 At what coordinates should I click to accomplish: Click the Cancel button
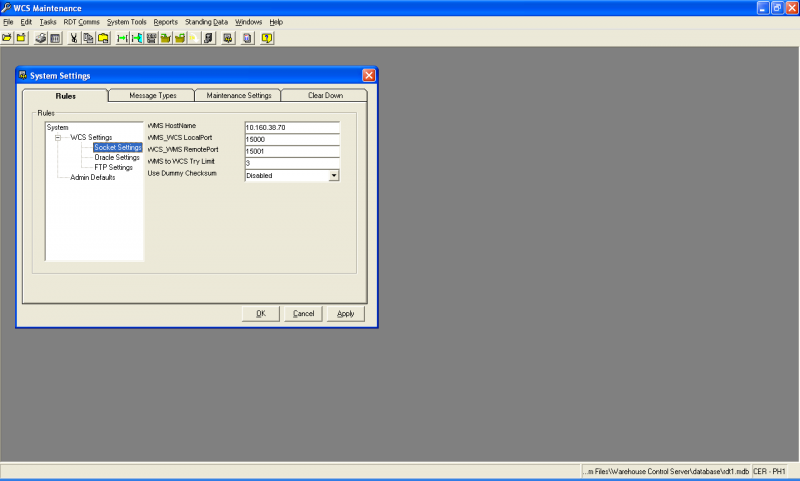coord(303,314)
